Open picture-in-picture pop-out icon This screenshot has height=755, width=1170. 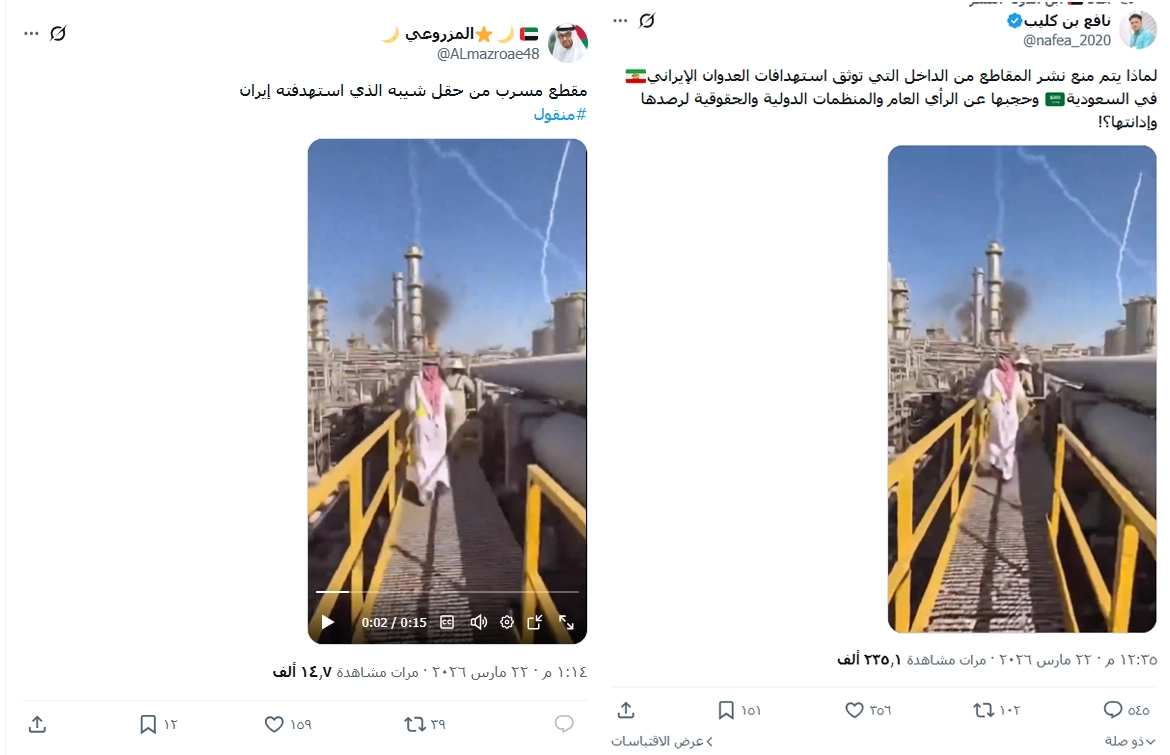tap(534, 622)
